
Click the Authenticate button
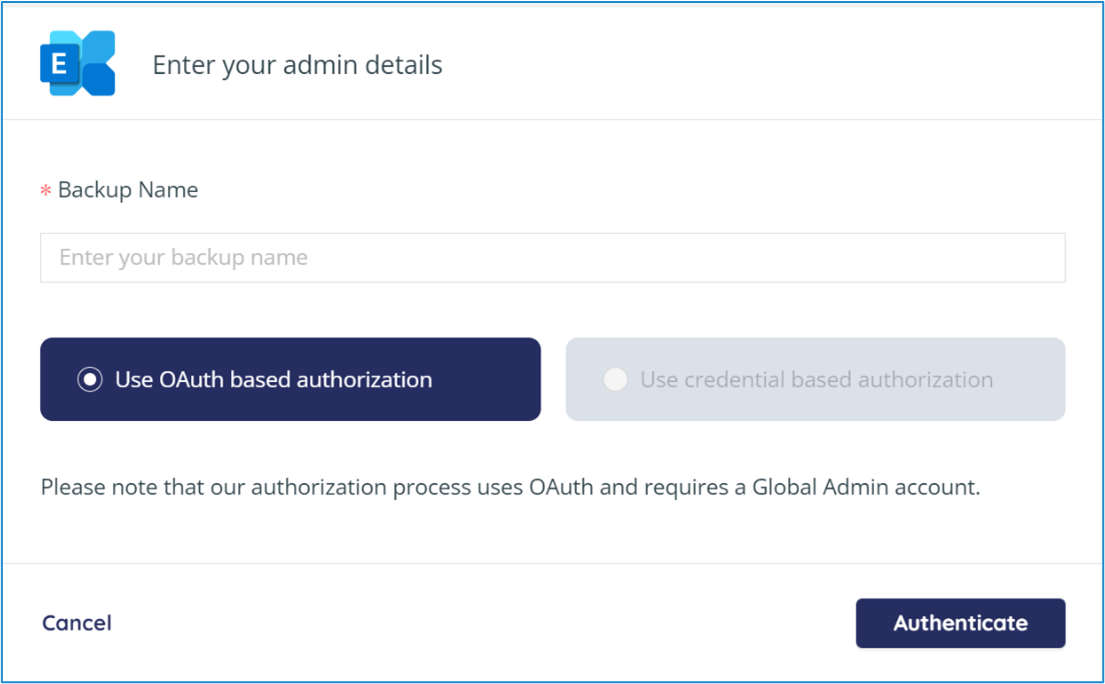[961, 623]
